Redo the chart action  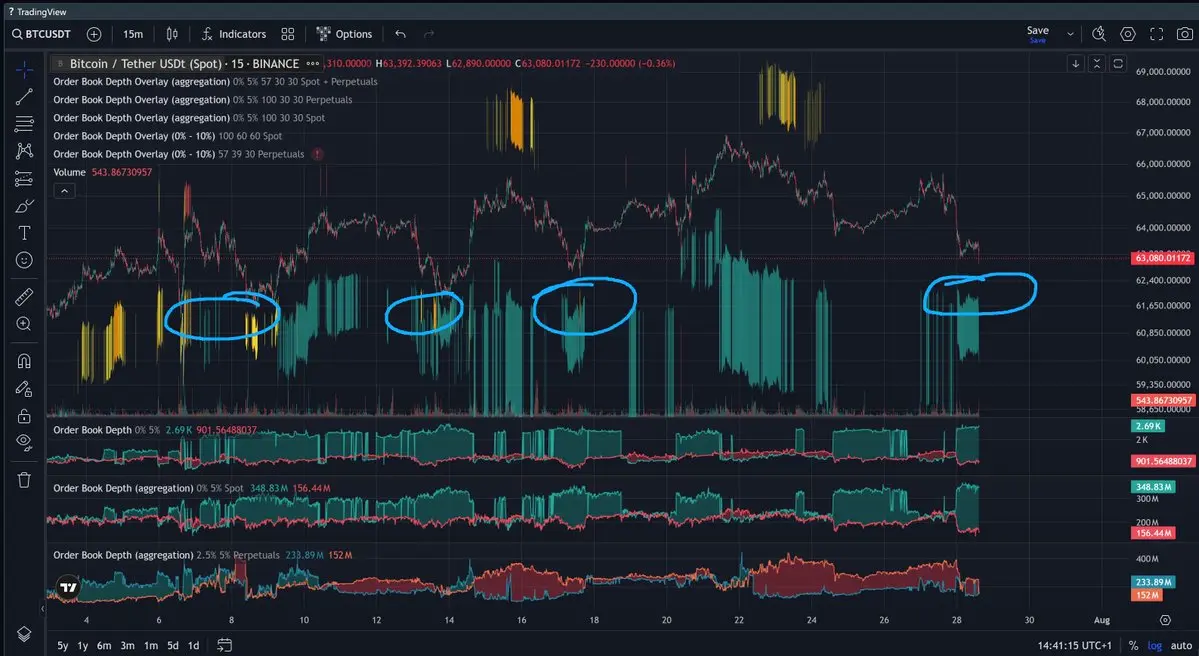click(x=429, y=34)
